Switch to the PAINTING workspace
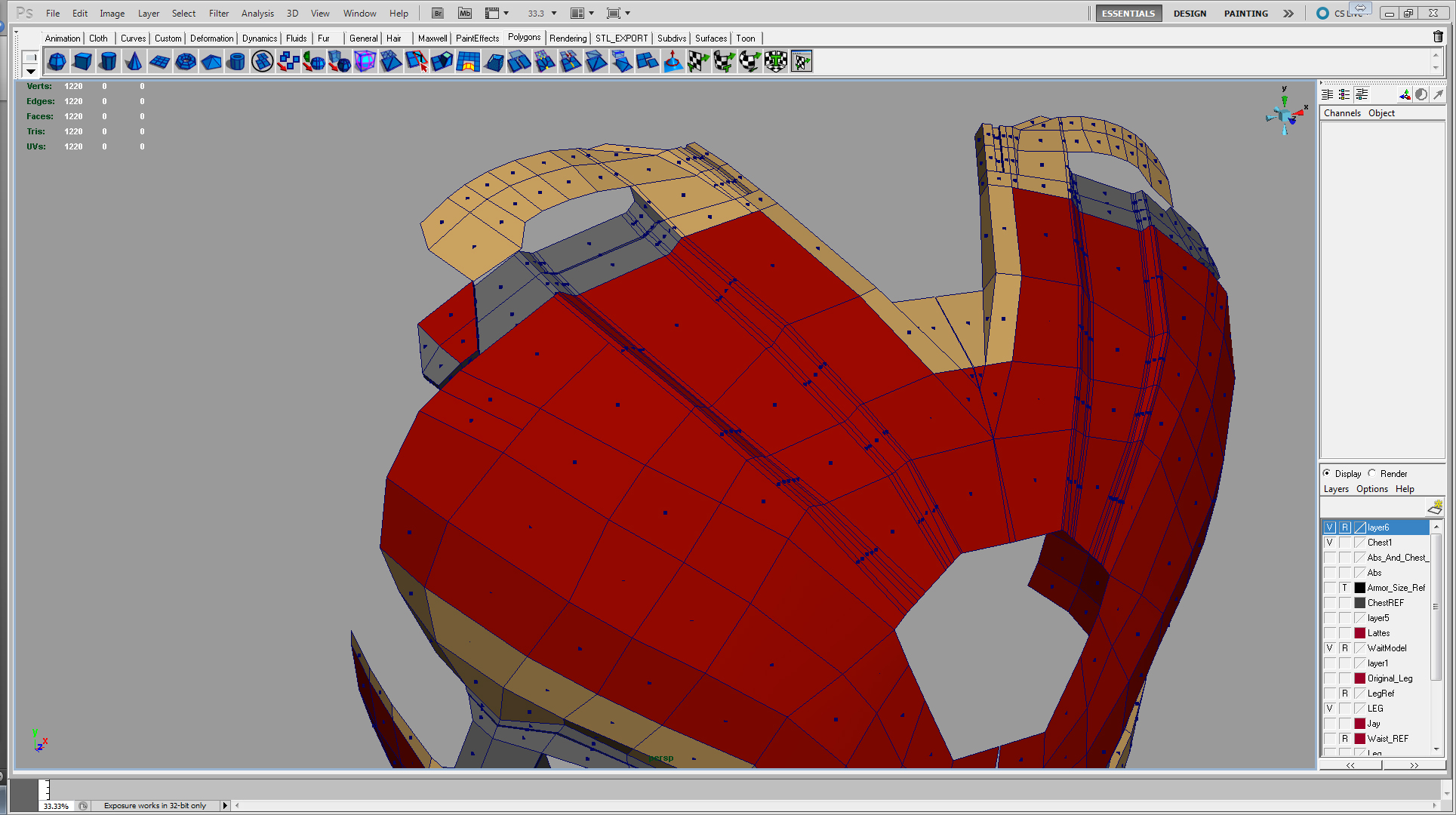 pos(1246,13)
